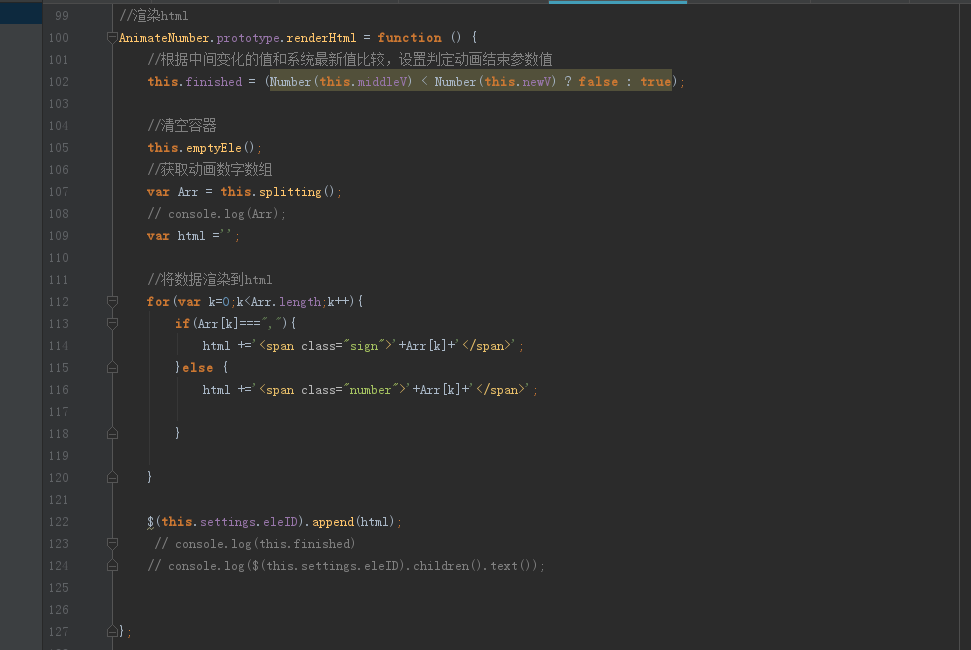The height and width of the screenshot is (650, 971).
Task: Click the comment fold end marker on line 124
Action: click(112, 565)
